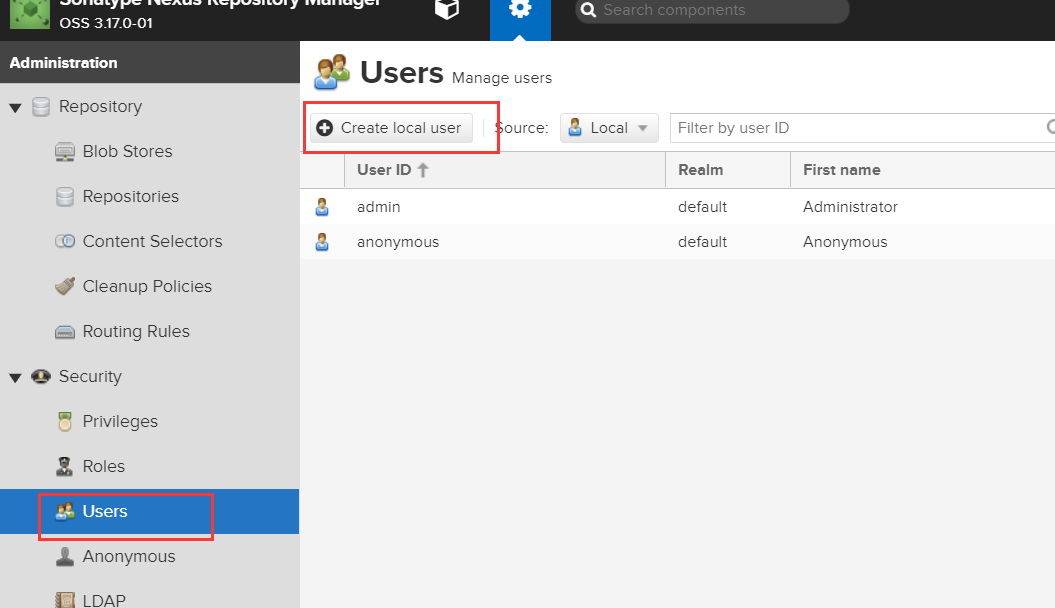
Task: Open Anonymous settings in sidebar
Action: point(129,556)
